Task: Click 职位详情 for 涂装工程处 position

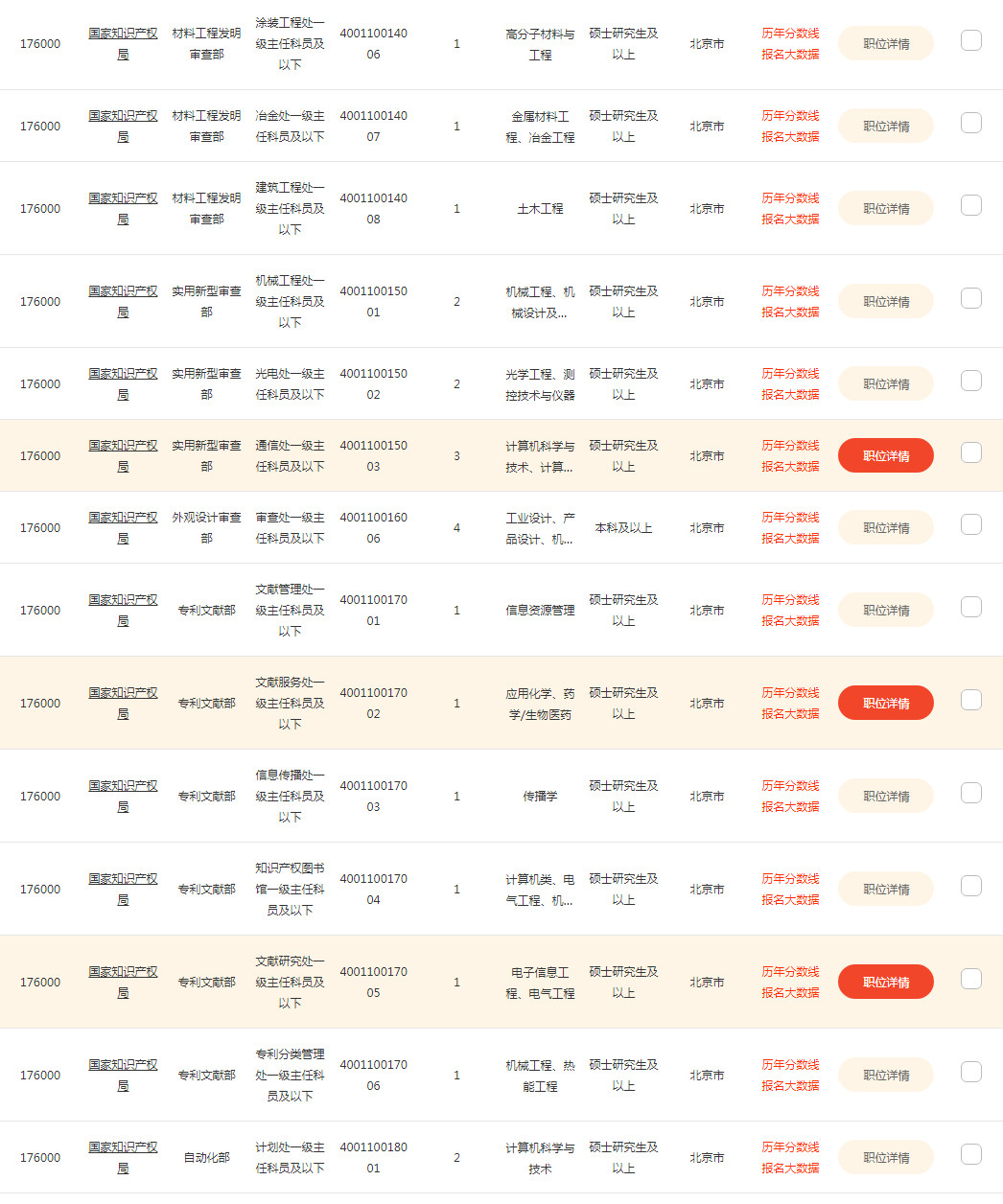Action: pos(885,44)
